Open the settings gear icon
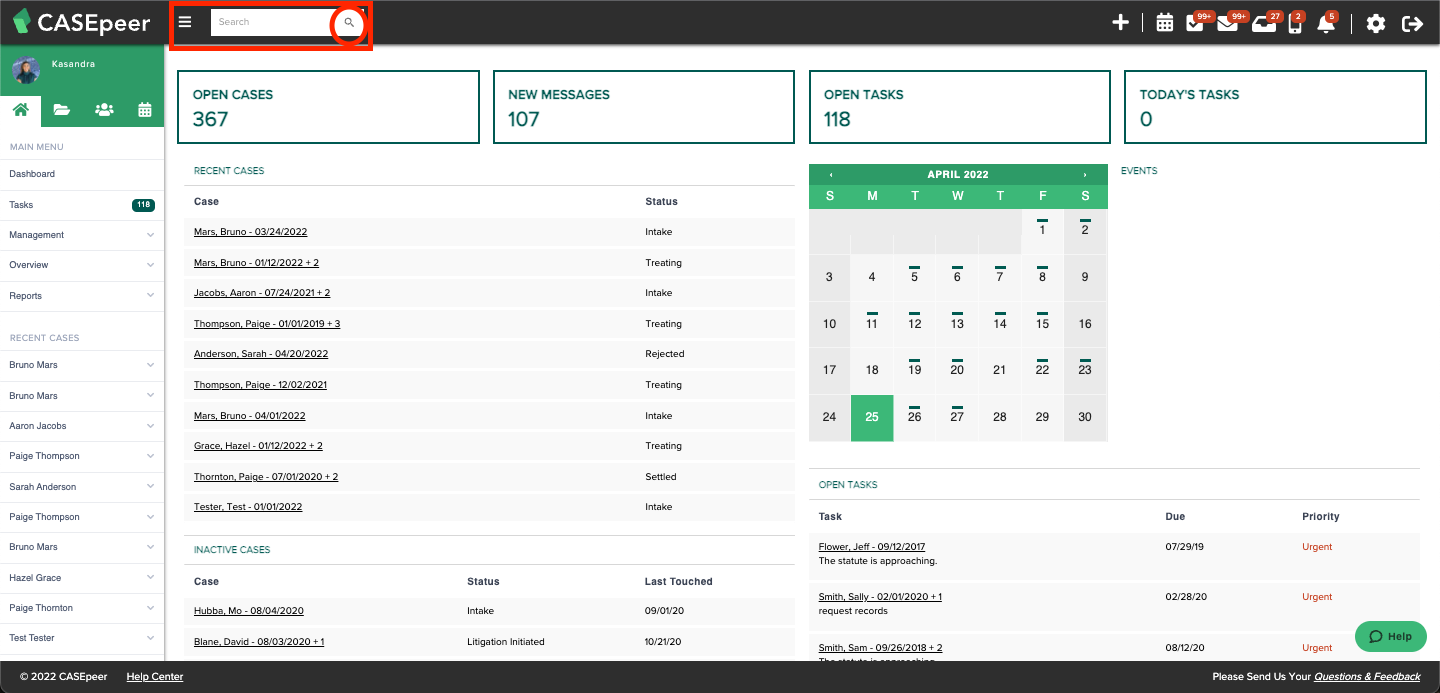 click(x=1376, y=23)
